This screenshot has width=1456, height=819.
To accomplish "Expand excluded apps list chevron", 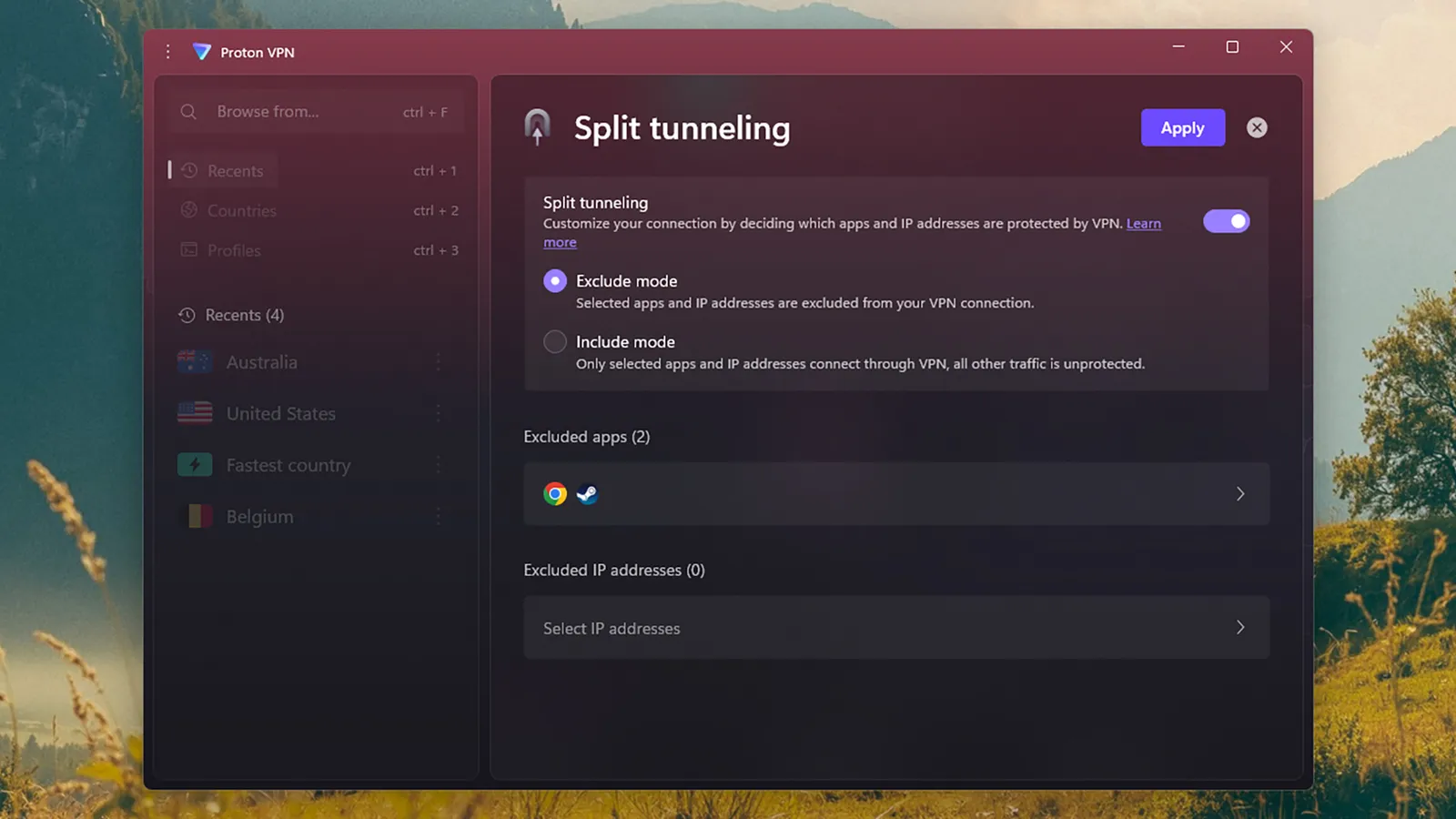I will click(1240, 493).
